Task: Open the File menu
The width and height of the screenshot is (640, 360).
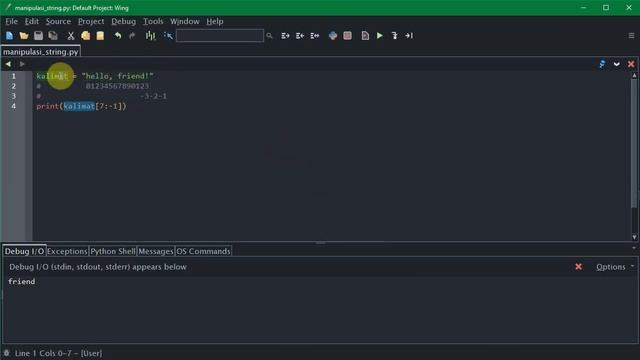Action: tap(11, 21)
